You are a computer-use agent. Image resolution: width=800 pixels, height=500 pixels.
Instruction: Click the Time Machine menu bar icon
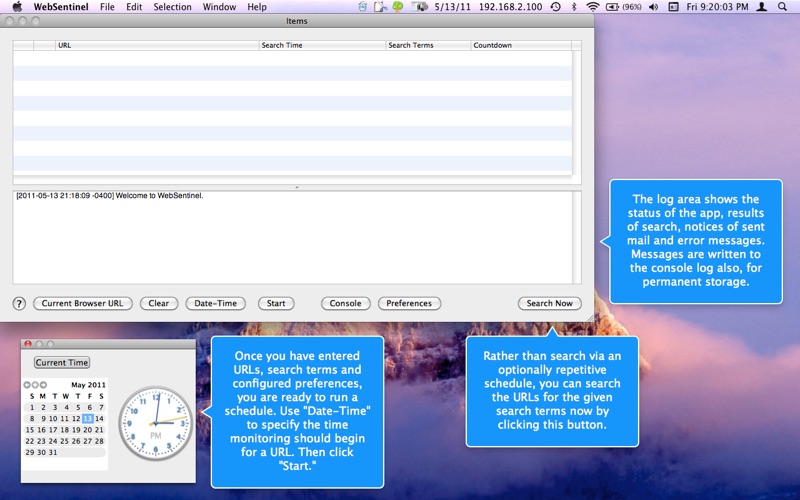(556, 7)
